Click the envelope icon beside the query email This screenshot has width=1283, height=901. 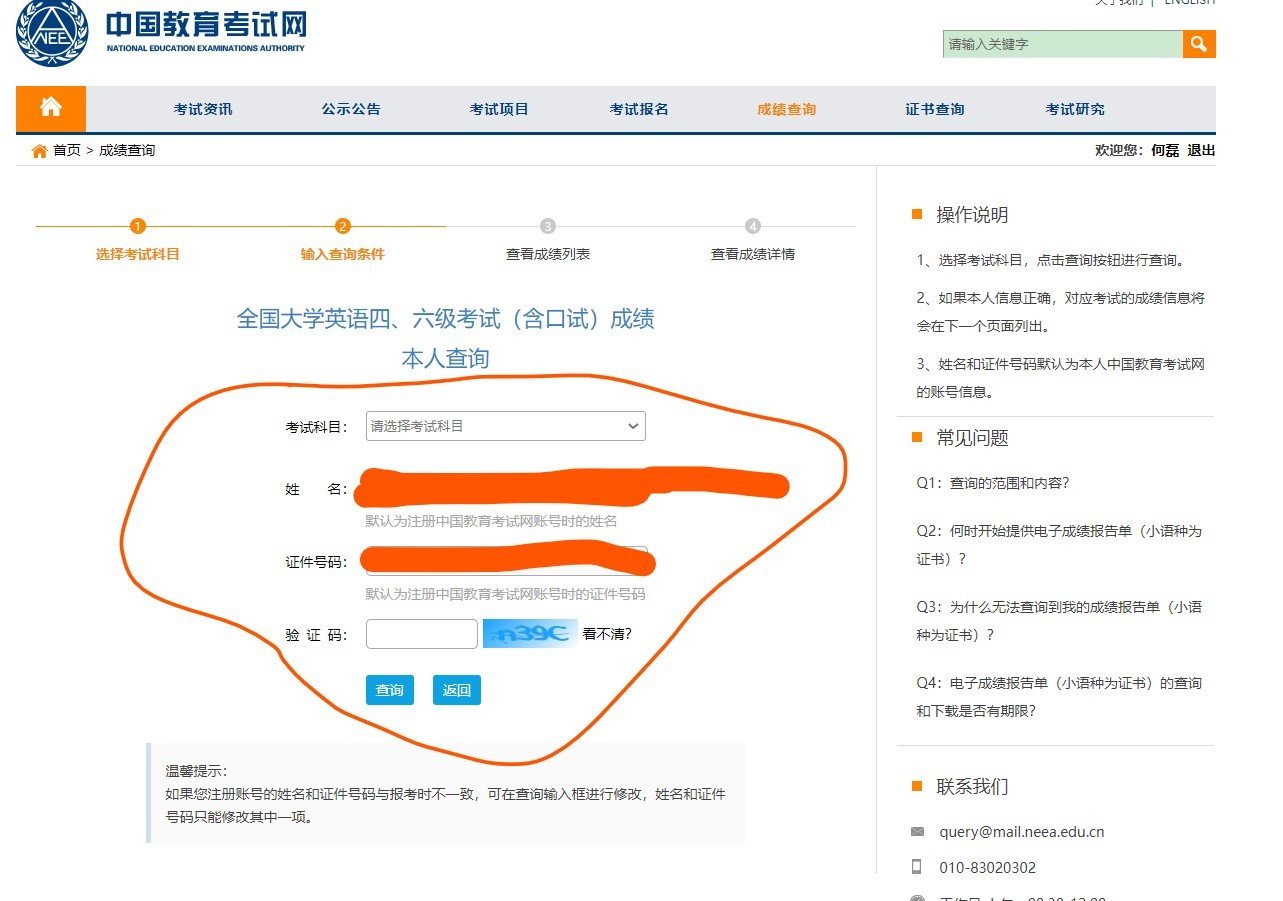tap(916, 830)
